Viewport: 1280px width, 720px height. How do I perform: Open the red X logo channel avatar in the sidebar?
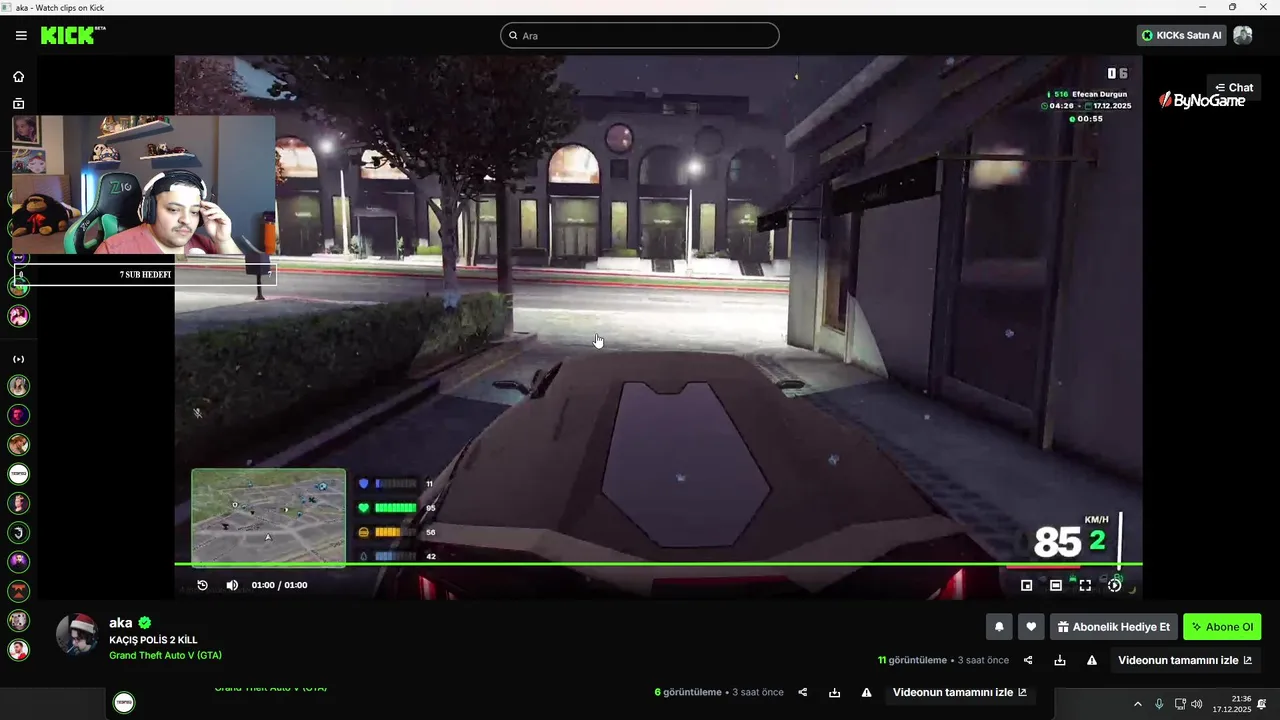pos(18,592)
